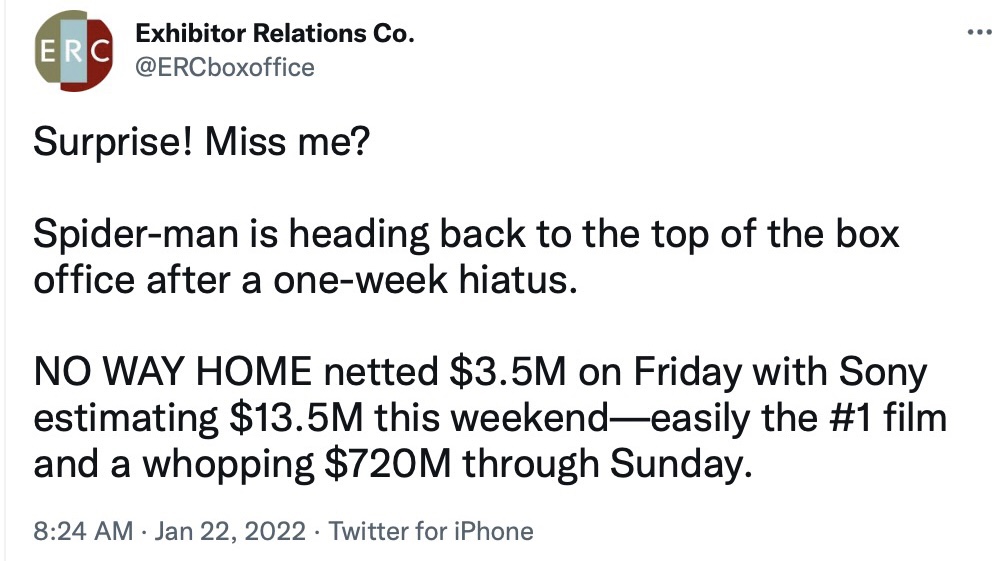1006x561 pixels.
Task: Click the Twitter for iPhone source link
Action: tap(431, 531)
